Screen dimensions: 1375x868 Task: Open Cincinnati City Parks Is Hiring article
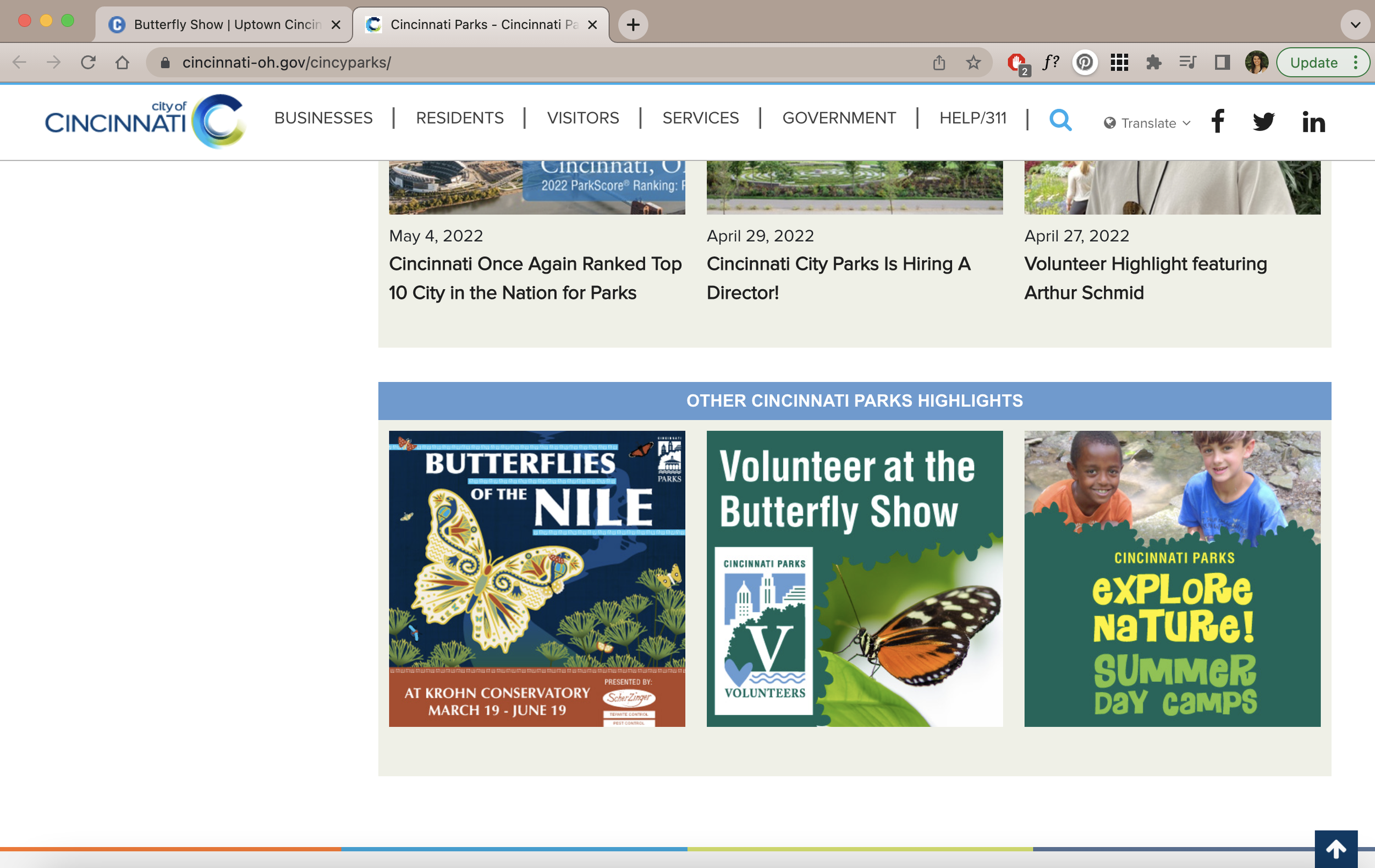pos(838,279)
